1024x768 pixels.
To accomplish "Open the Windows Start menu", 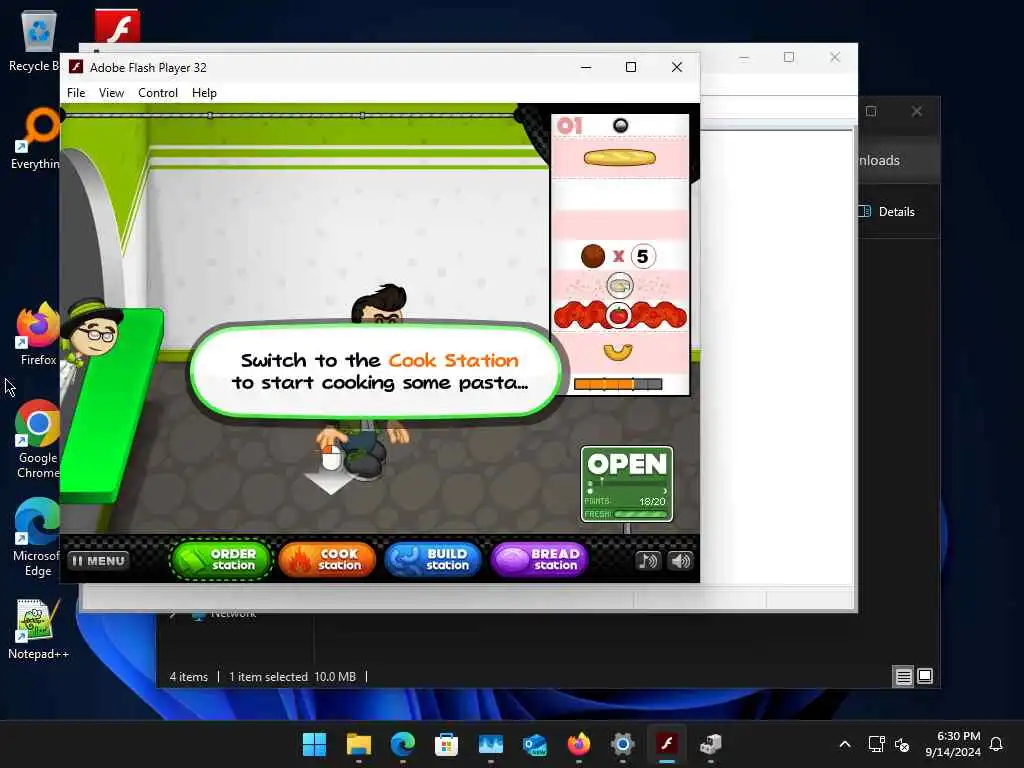I will (x=314, y=744).
